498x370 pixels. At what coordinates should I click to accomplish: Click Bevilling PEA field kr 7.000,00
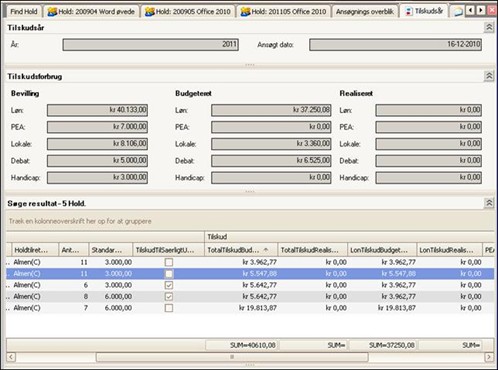[97, 127]
